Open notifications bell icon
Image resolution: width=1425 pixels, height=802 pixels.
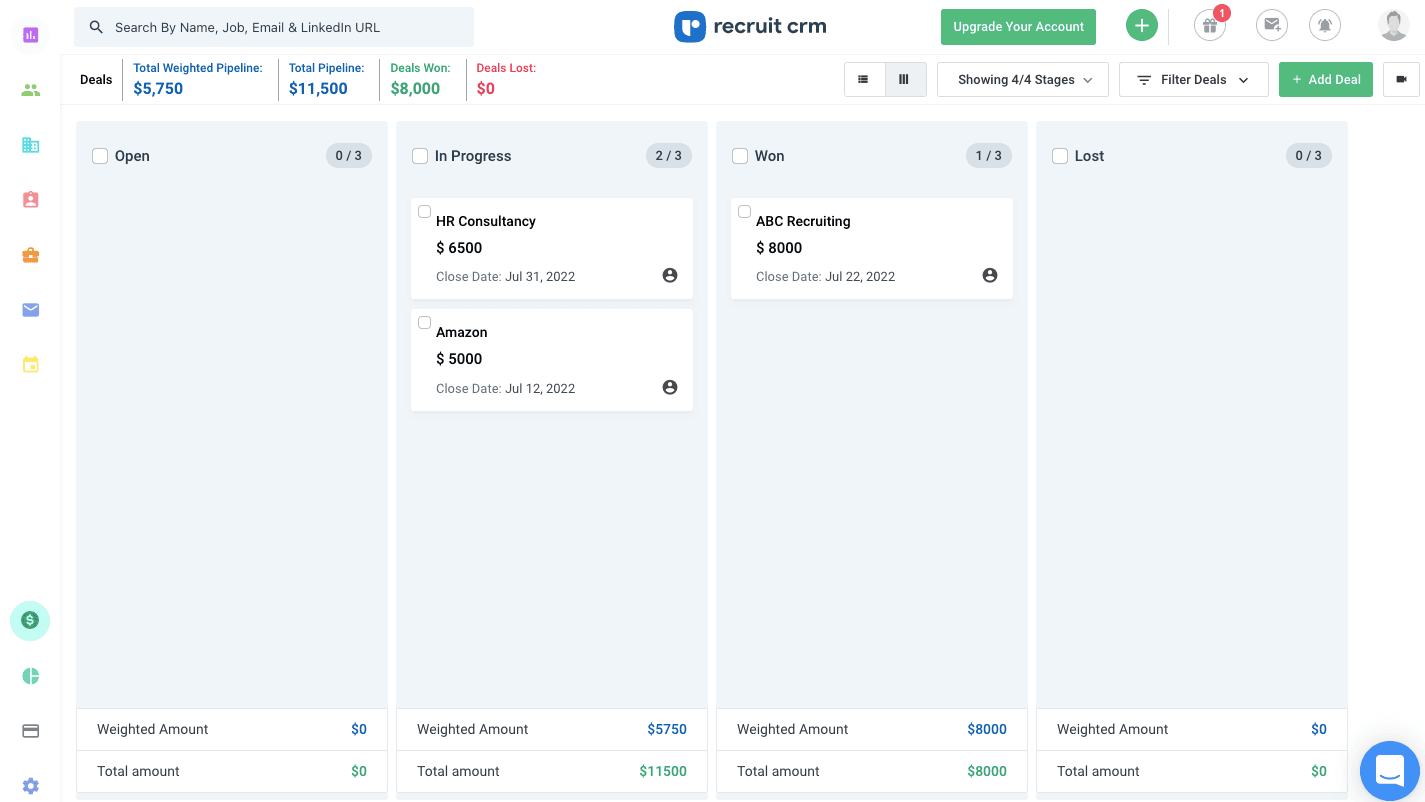tap(1325, 24)
